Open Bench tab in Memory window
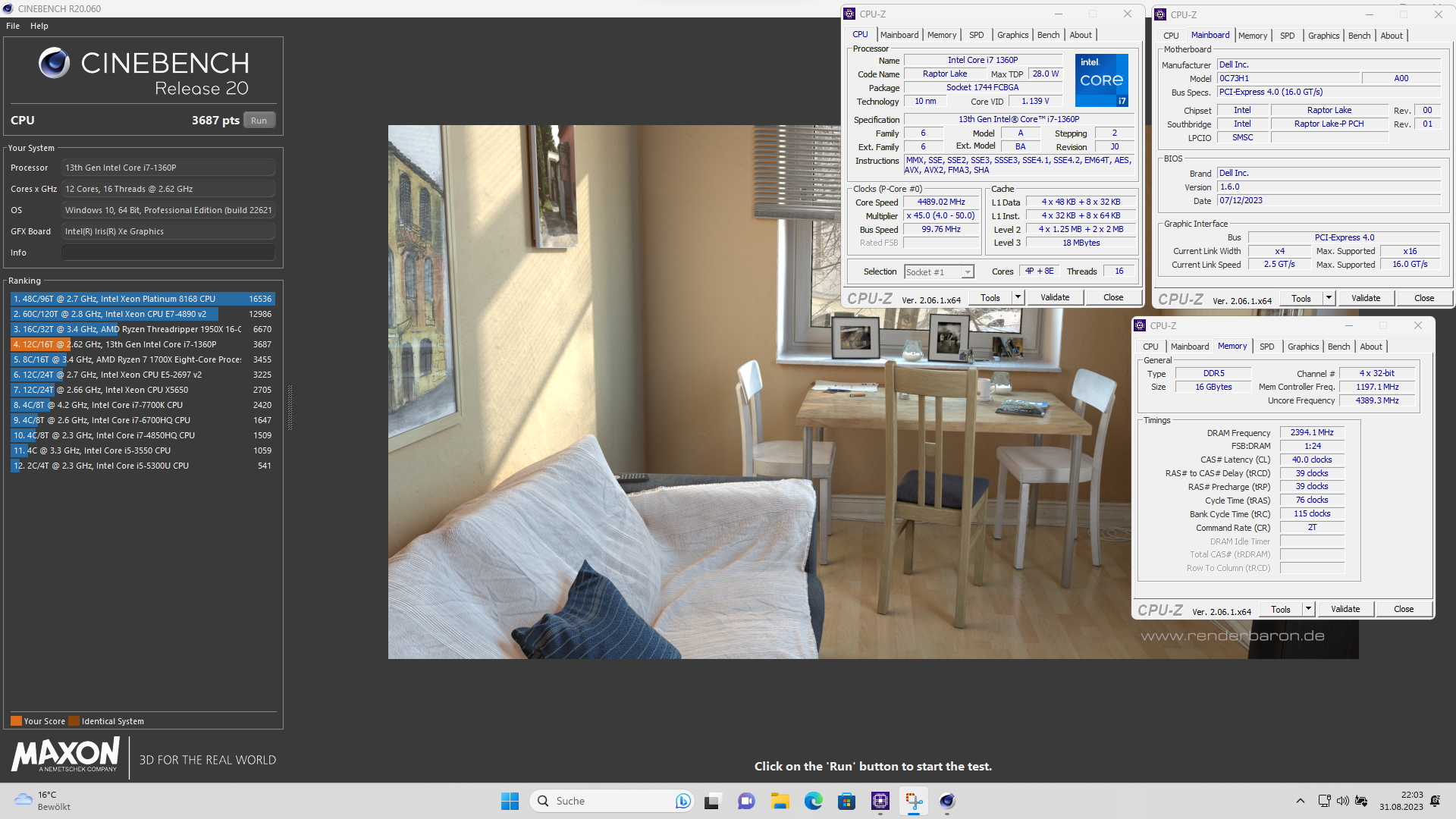 pos(1338,347)
